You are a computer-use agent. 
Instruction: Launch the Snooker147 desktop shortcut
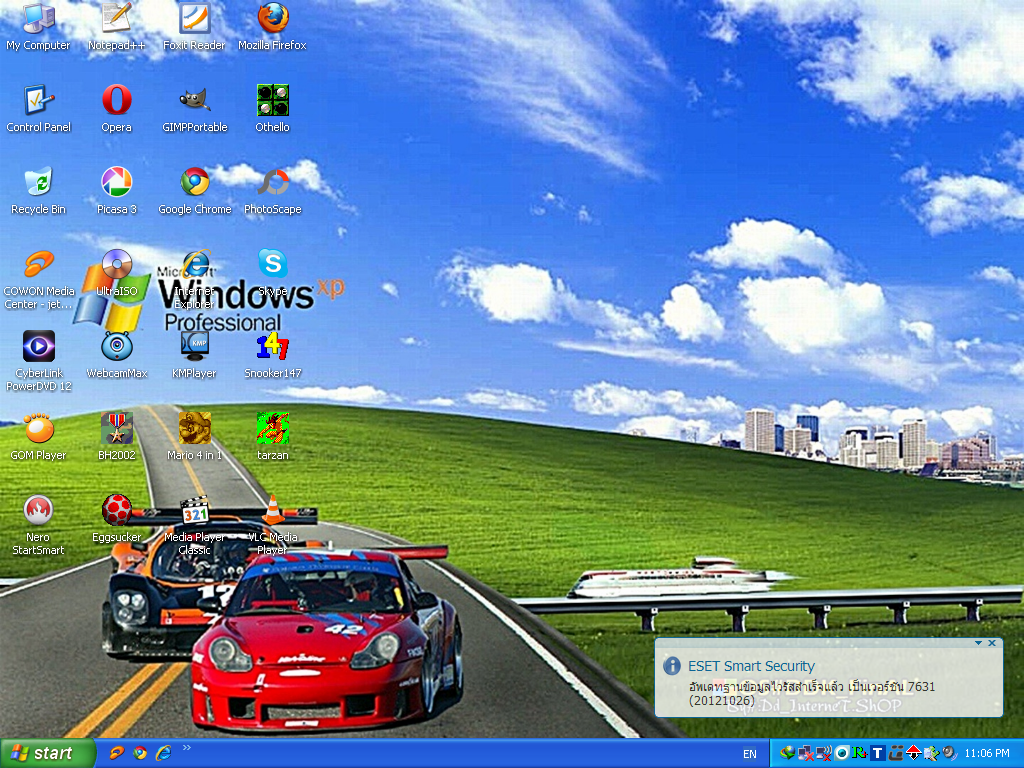pyautogui.click(x=272, y=355)
